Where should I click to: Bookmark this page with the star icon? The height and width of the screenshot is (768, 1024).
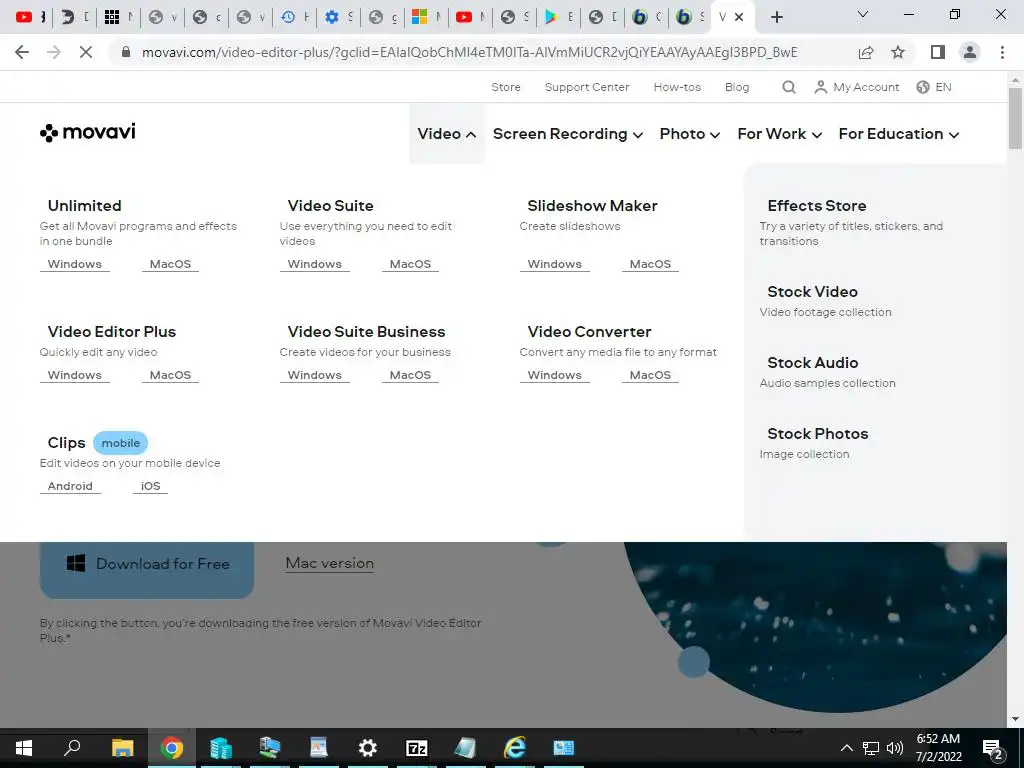pos(898,52)
